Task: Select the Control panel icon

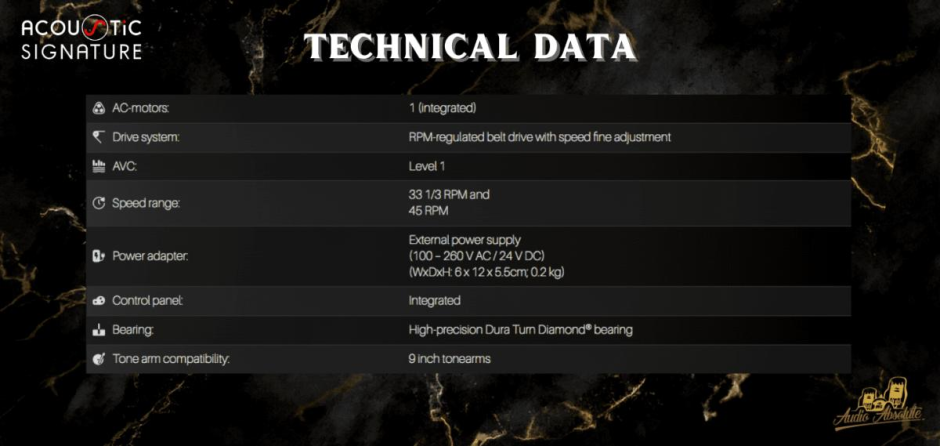Action: pos(98,300)
